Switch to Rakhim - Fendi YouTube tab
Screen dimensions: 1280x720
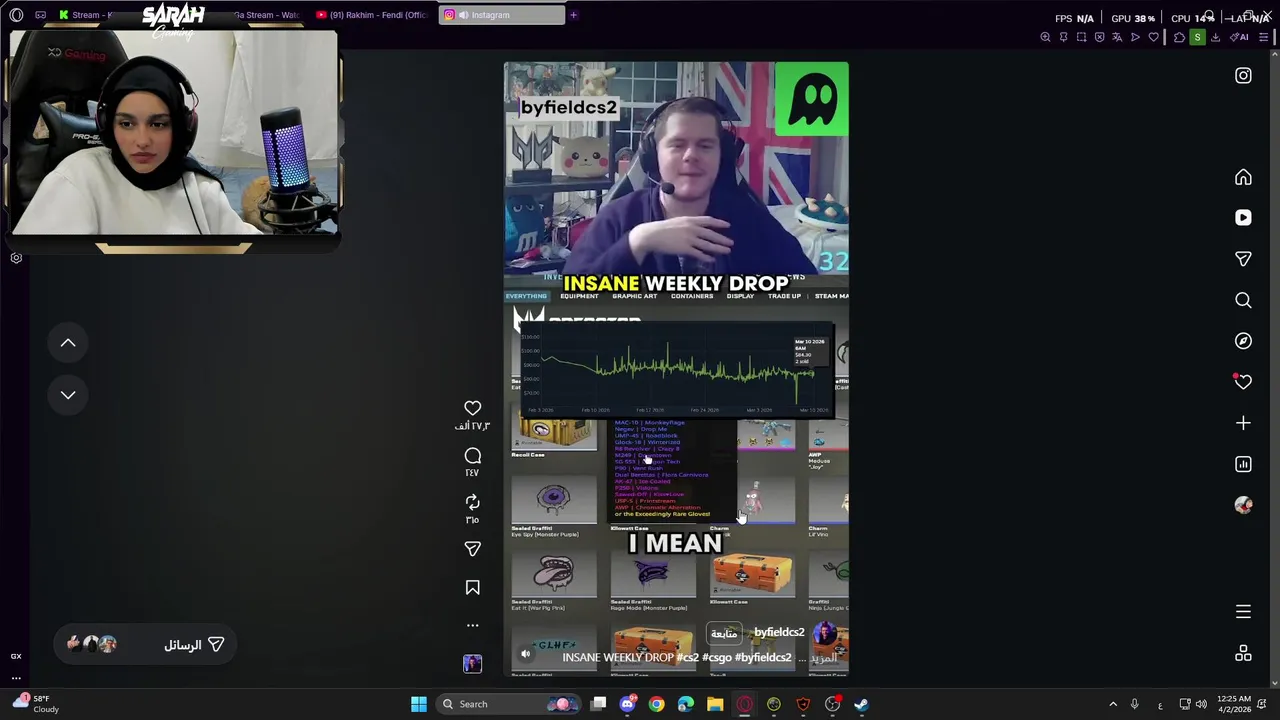(x=372, y=15)
